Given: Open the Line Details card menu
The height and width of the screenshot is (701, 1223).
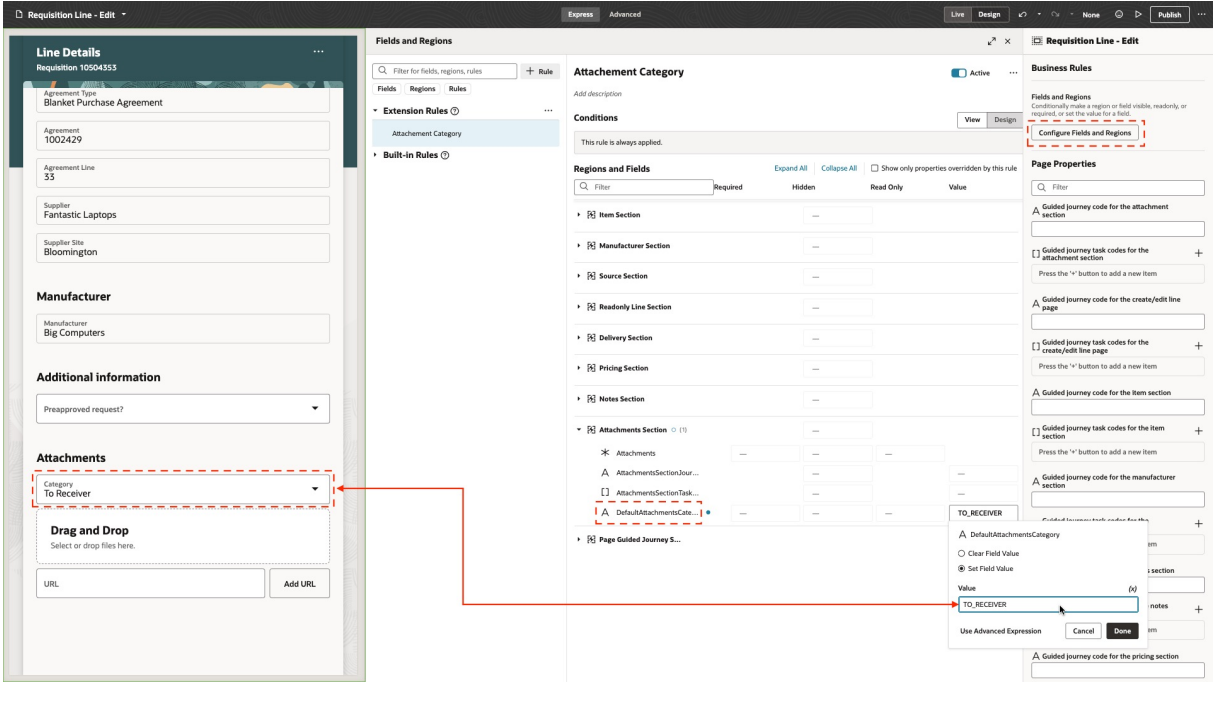Looking at the screenshot, I should click(x=318, y=51).
